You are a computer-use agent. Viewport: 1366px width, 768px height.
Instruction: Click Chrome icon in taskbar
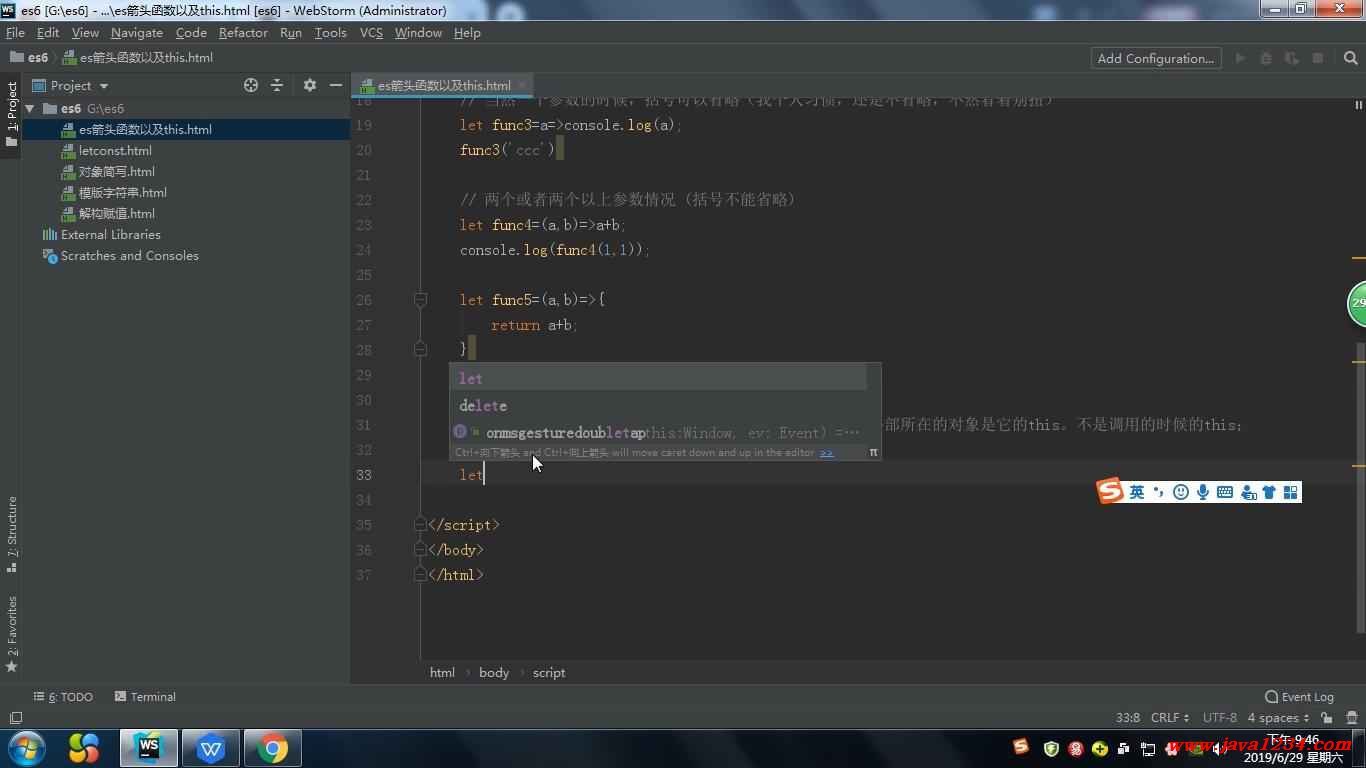pos(272,748)
